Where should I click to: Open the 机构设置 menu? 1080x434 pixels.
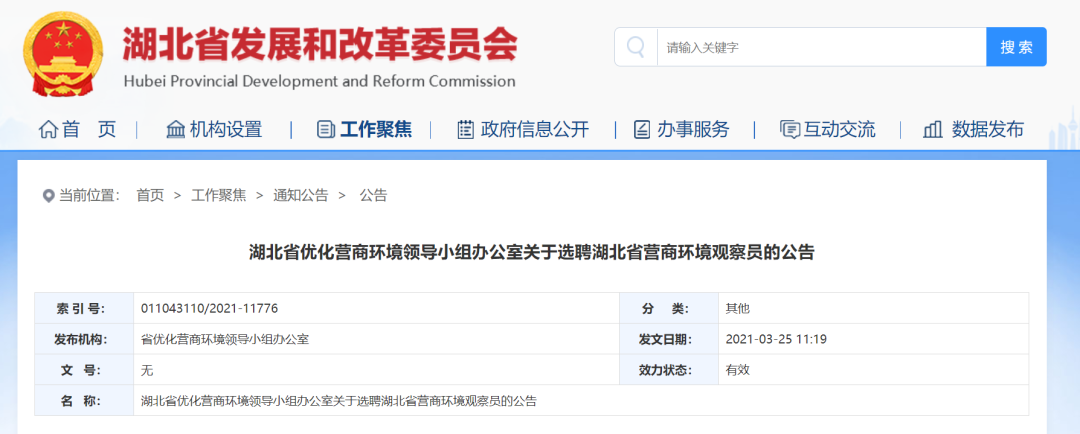point(225,129)
